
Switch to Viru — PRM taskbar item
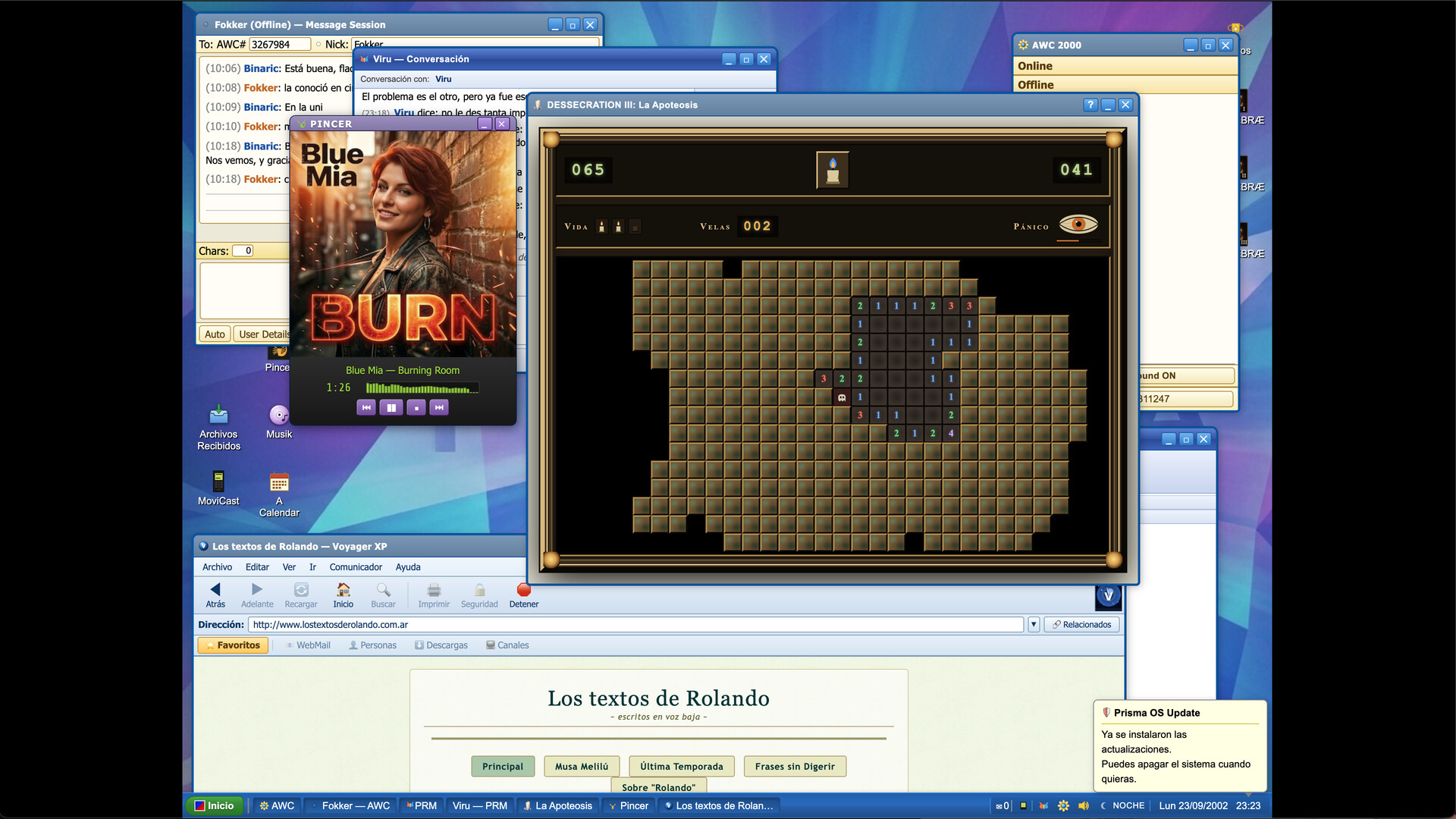479,806
